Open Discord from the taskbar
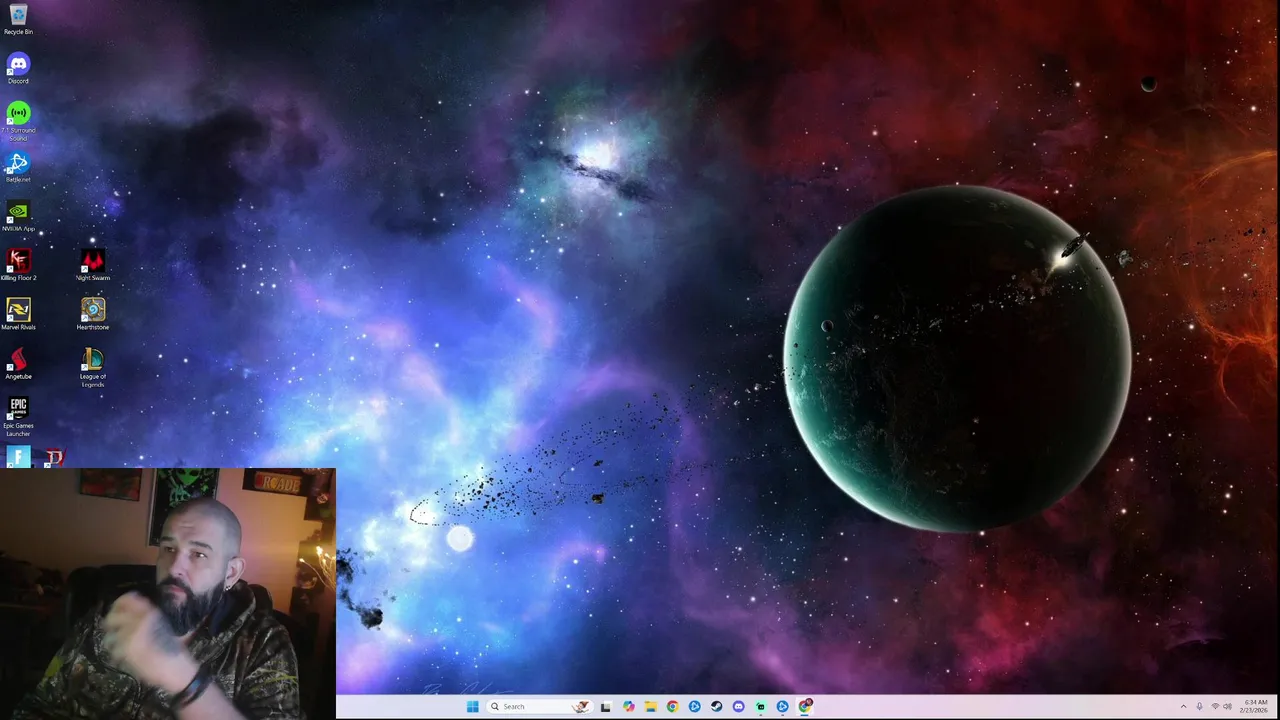Screen dimensions: 1280x720 click(x=738, y=706)
